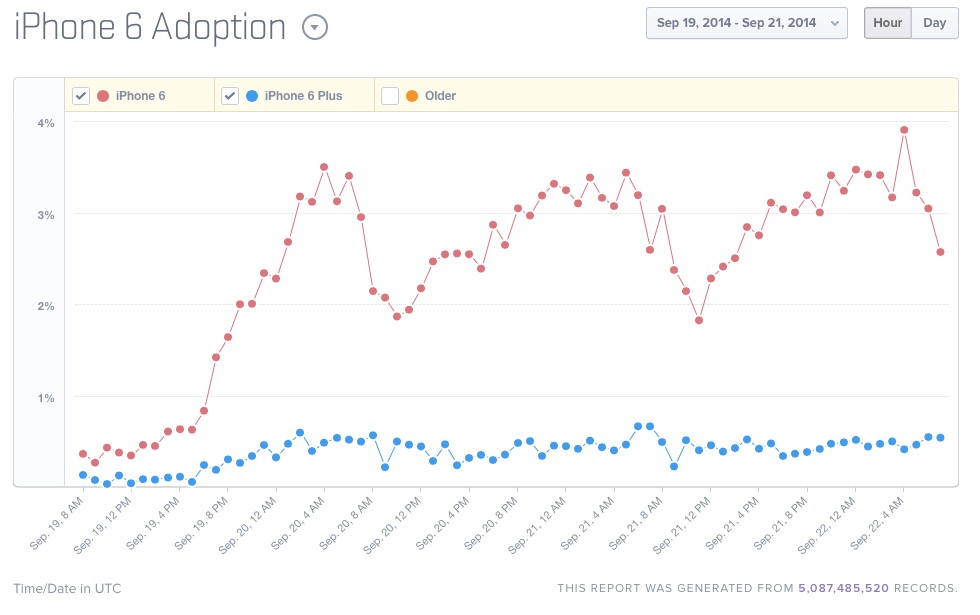Uncheck the iPhone 6 series checkbox
Viewport: 980px width, 615px height.
(80, 96)
